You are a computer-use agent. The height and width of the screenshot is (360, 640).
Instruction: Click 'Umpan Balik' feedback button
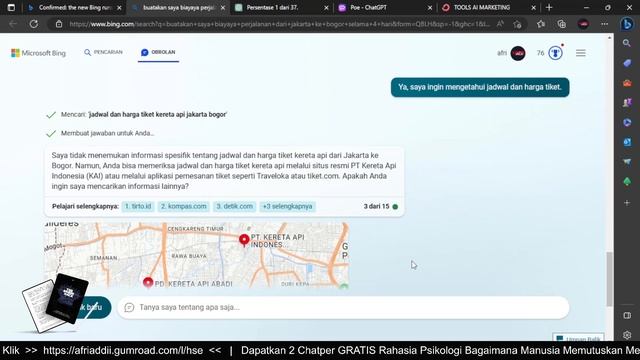[578, 338]
